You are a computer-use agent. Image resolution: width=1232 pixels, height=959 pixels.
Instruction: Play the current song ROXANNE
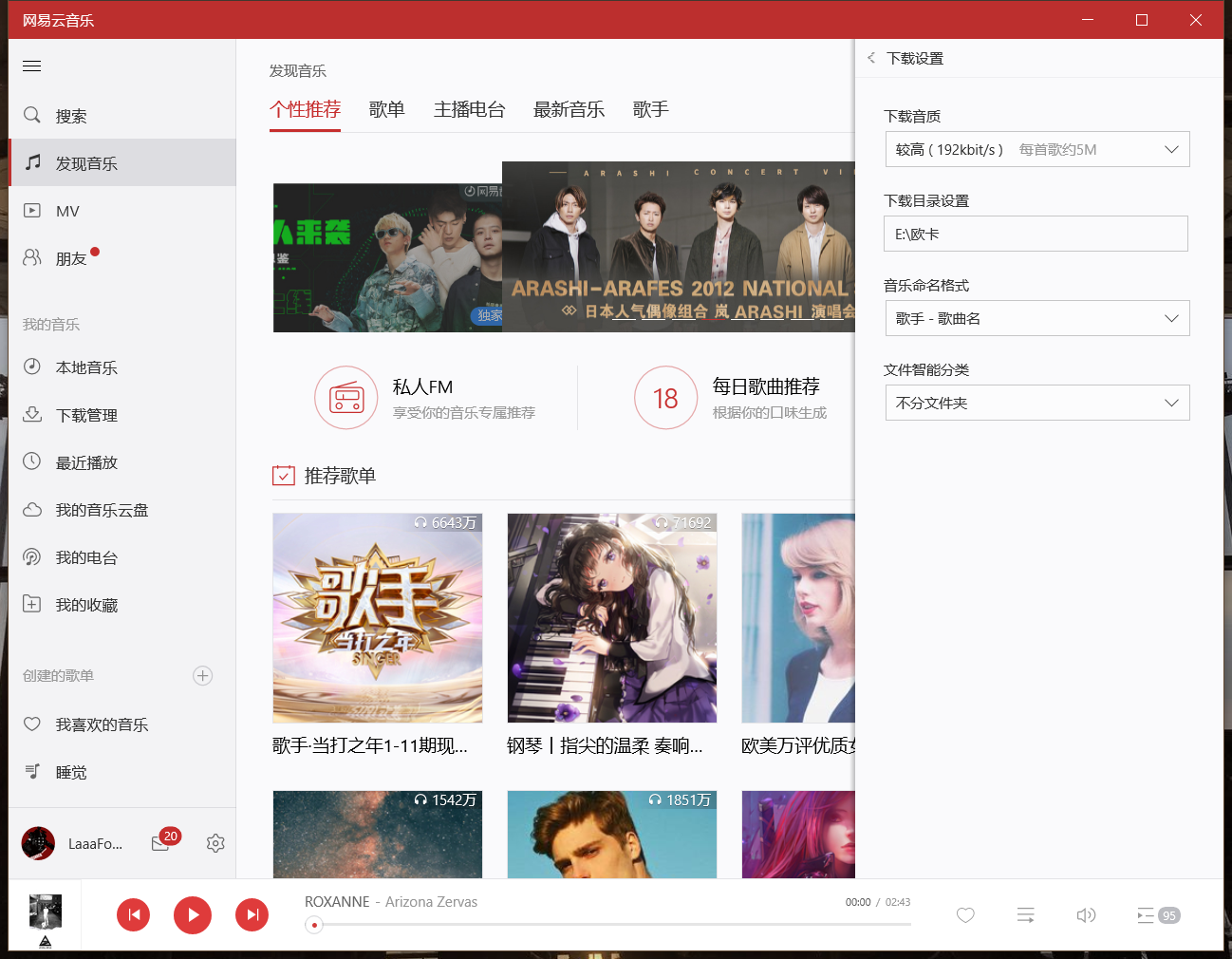193,914
